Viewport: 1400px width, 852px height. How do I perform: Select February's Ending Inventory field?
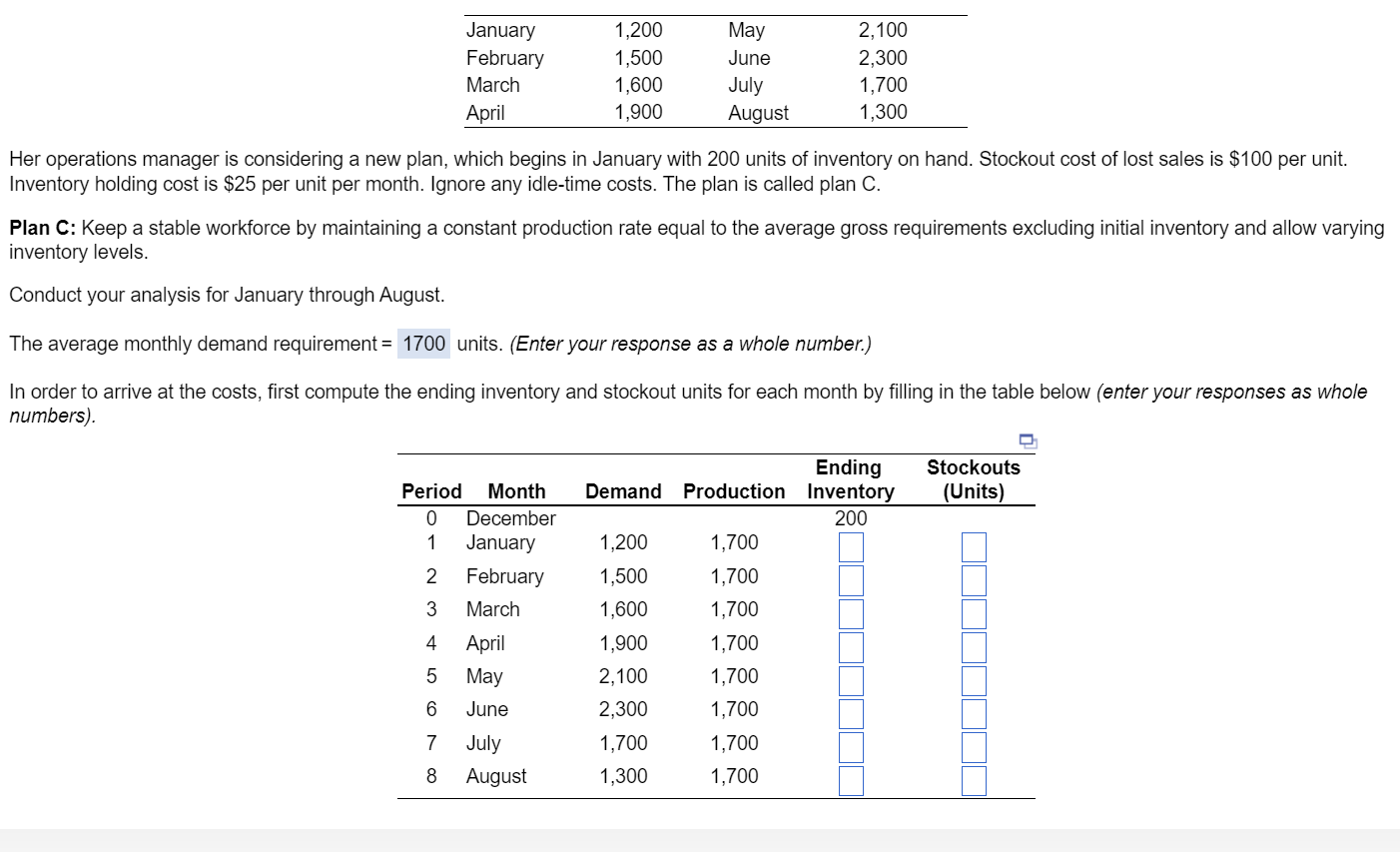pyautogui.click(x=850, y=579)
